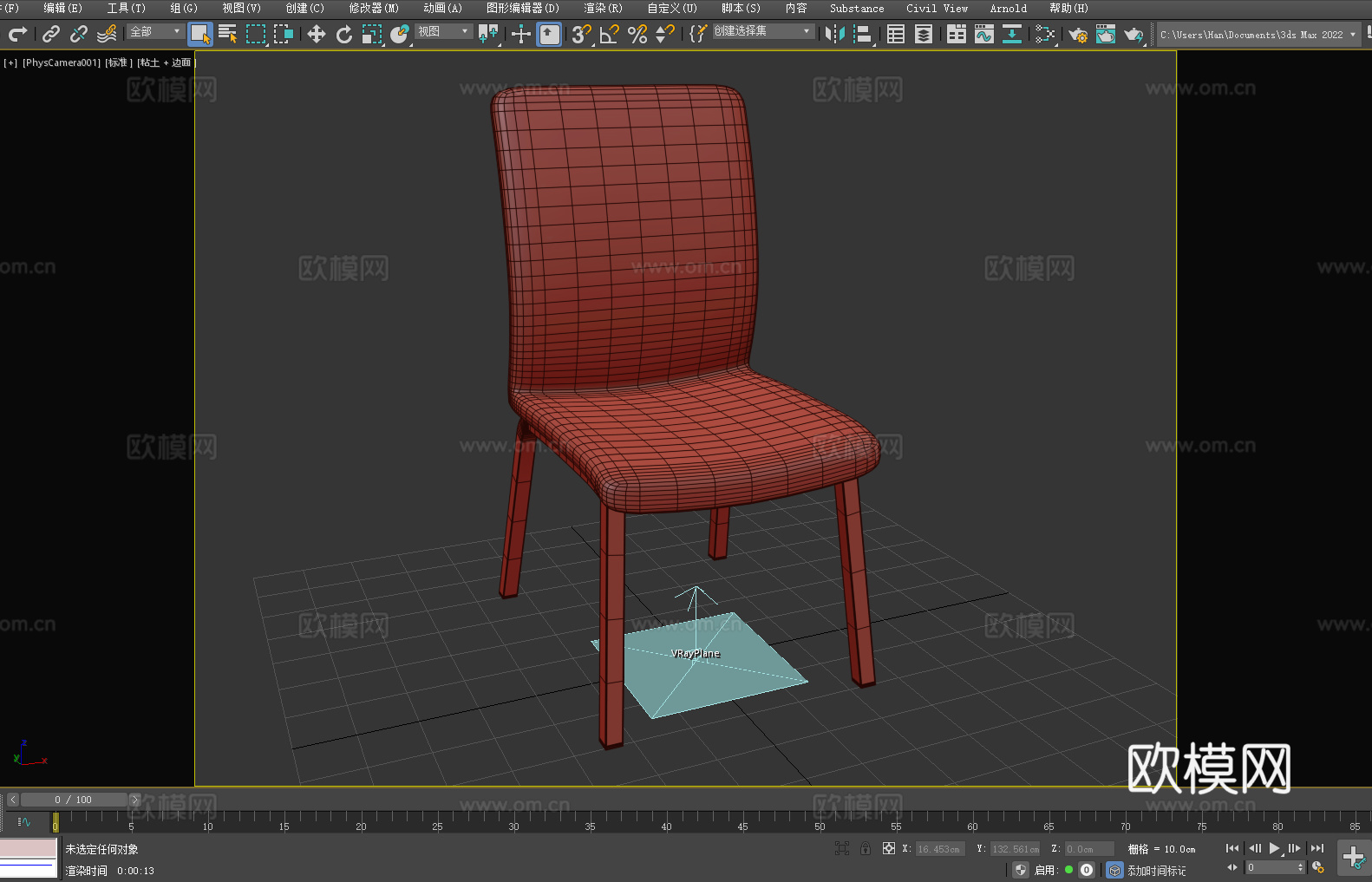Open the Curve Editor icon
Image resolution: width=1372 pixels, height=882 pixels.
pos(984,34)
